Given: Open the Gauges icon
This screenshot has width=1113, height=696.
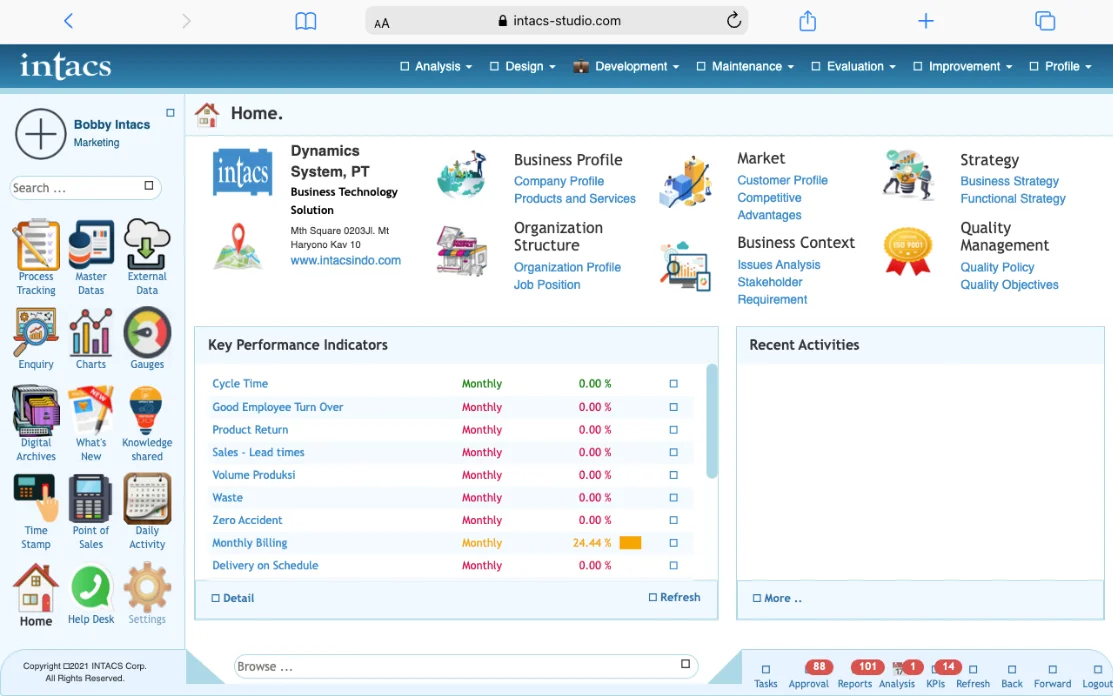Looking at the screenshot, I should point(147,334).
